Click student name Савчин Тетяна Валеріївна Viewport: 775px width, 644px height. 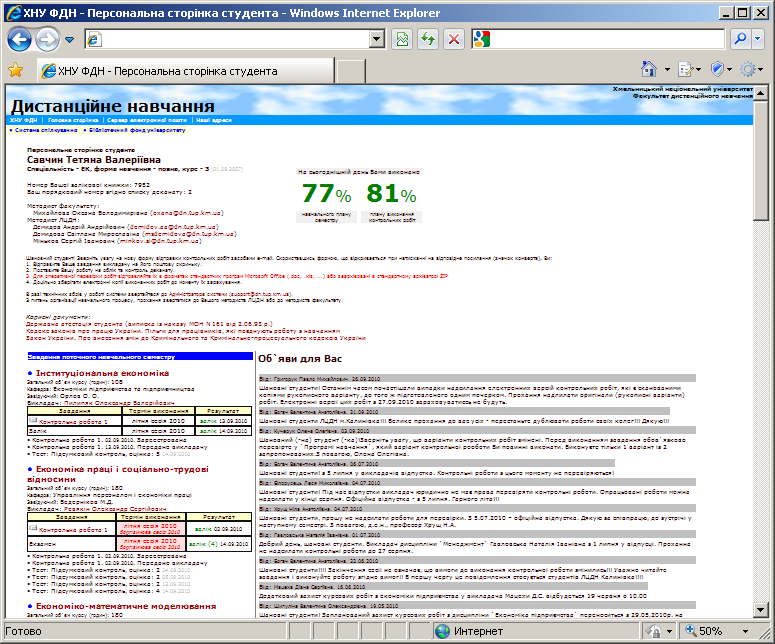pos(94,160)
